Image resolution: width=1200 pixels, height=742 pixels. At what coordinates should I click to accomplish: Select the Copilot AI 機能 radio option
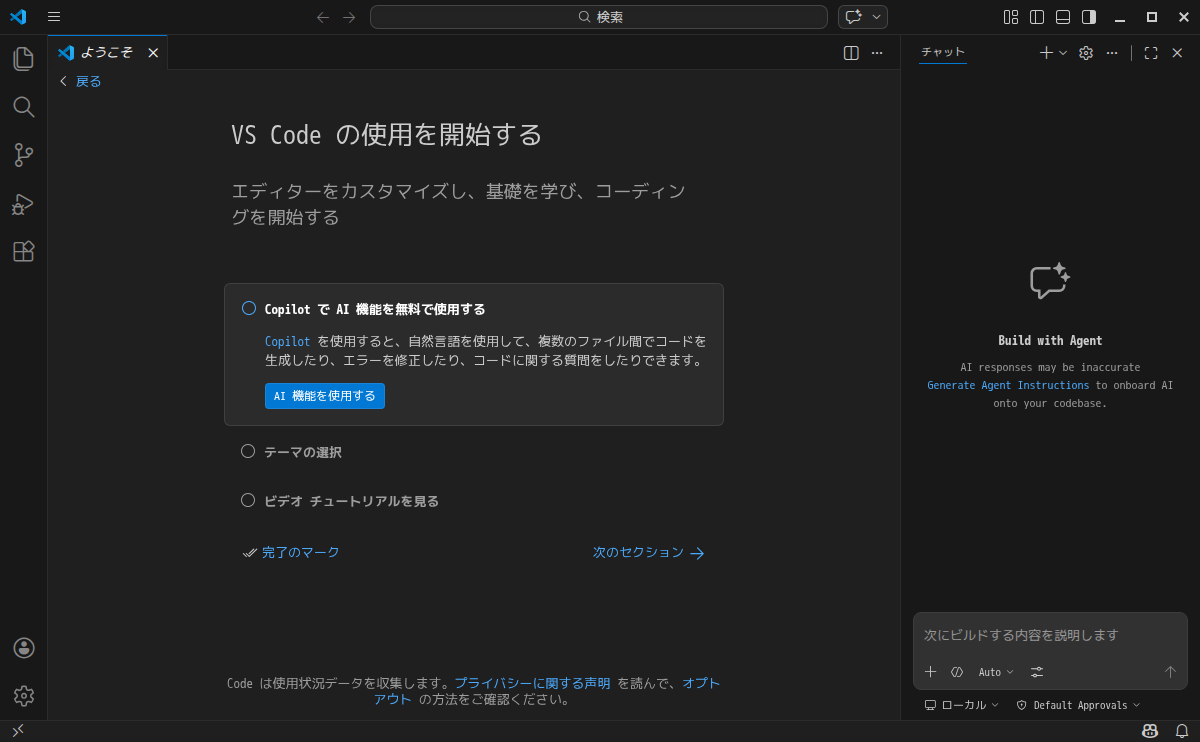click(248, 308)
